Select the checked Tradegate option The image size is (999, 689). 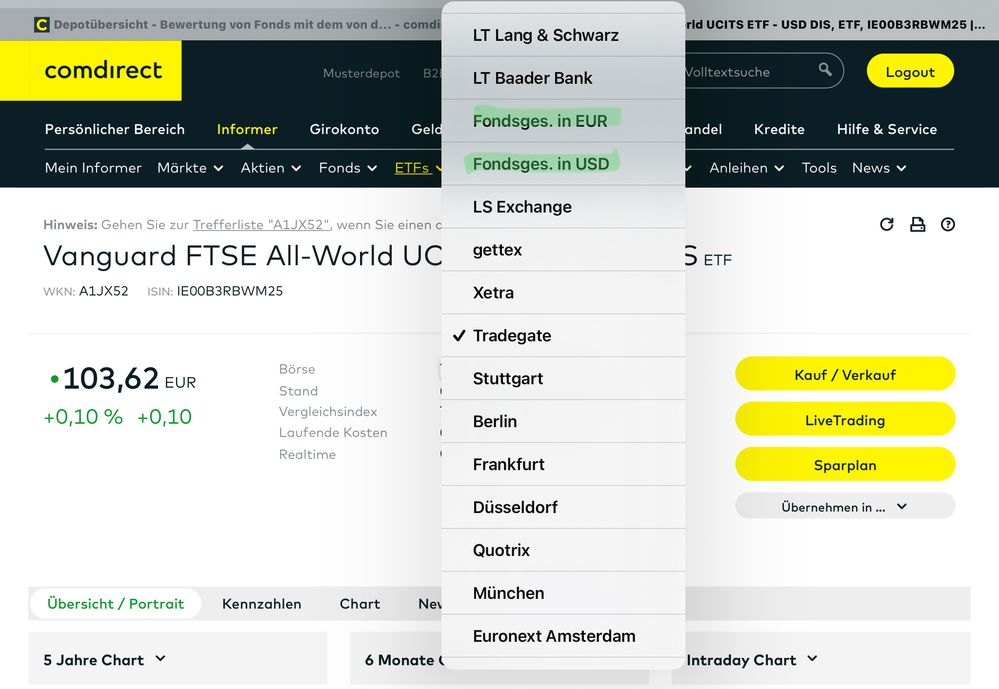tap(563, 335)
